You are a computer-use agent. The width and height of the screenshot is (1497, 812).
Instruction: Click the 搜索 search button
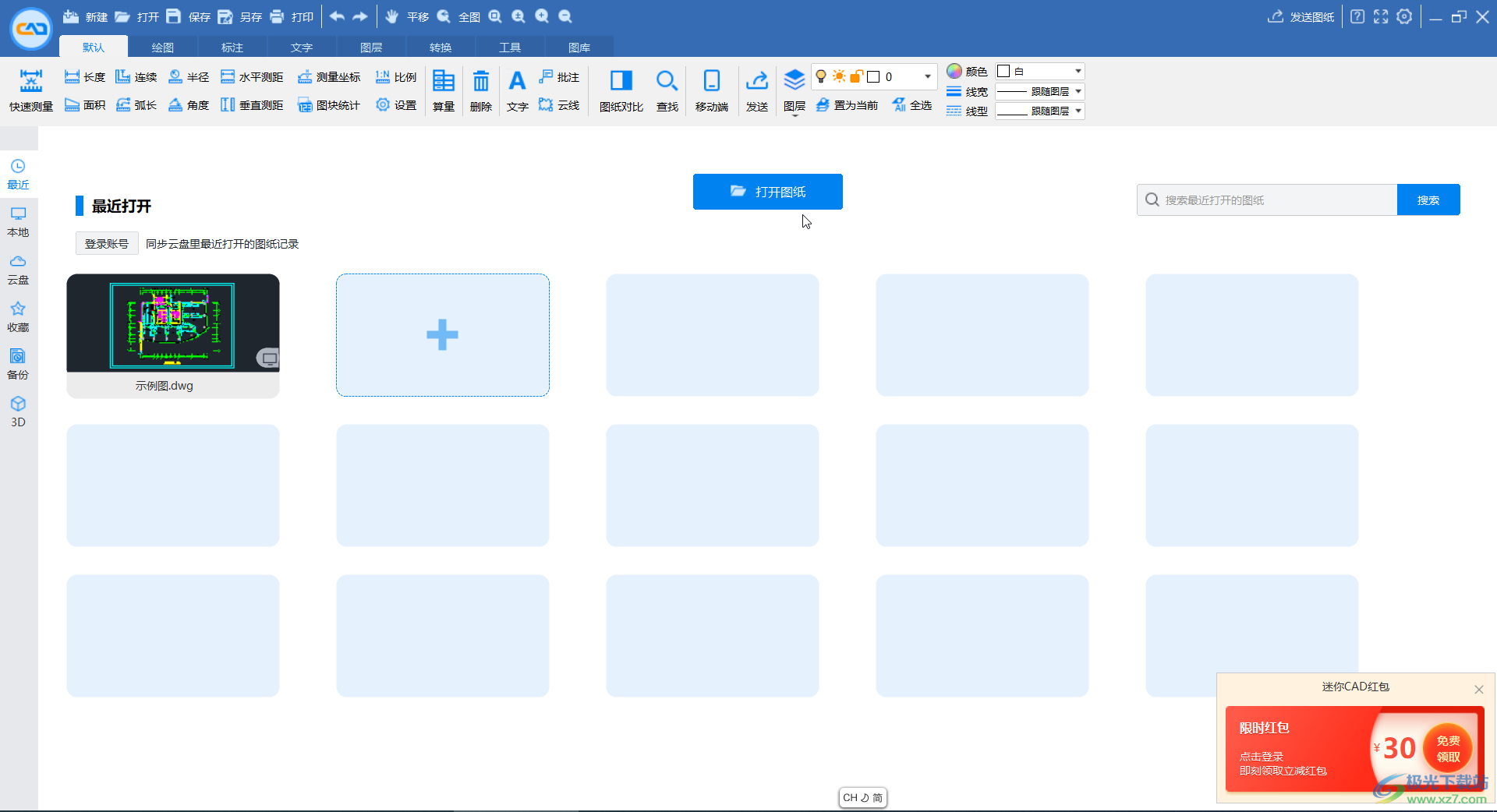(1428, 200)
